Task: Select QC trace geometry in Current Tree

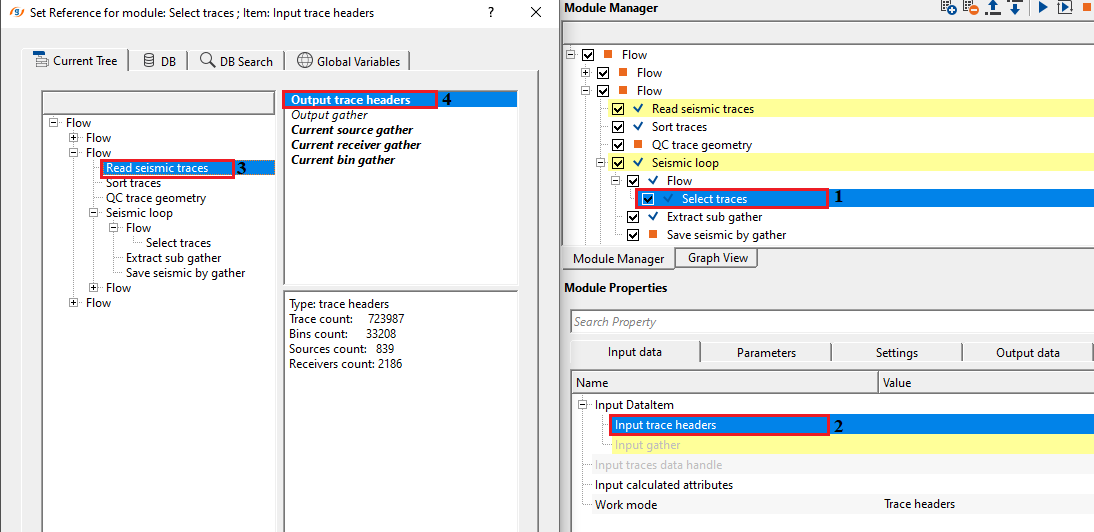Action: click(x=156, y=198)
